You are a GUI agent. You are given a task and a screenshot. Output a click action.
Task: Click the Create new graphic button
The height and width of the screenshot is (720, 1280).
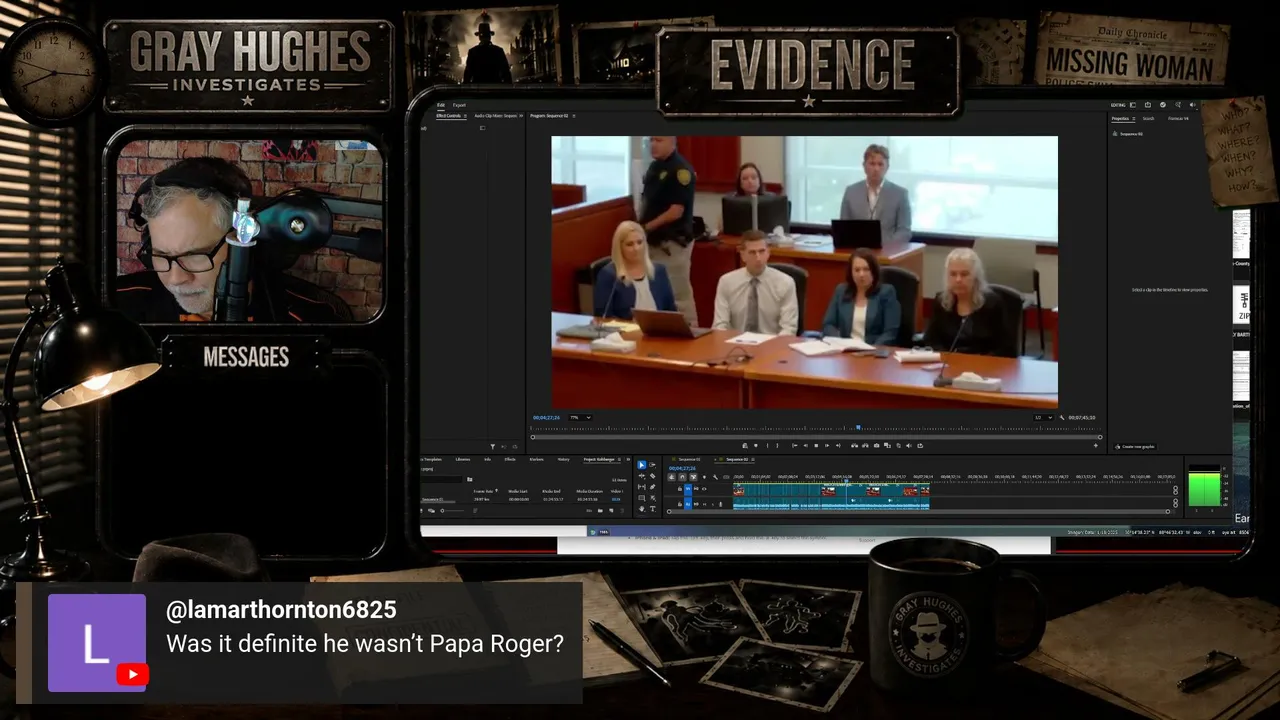(x=1136, y=447)
